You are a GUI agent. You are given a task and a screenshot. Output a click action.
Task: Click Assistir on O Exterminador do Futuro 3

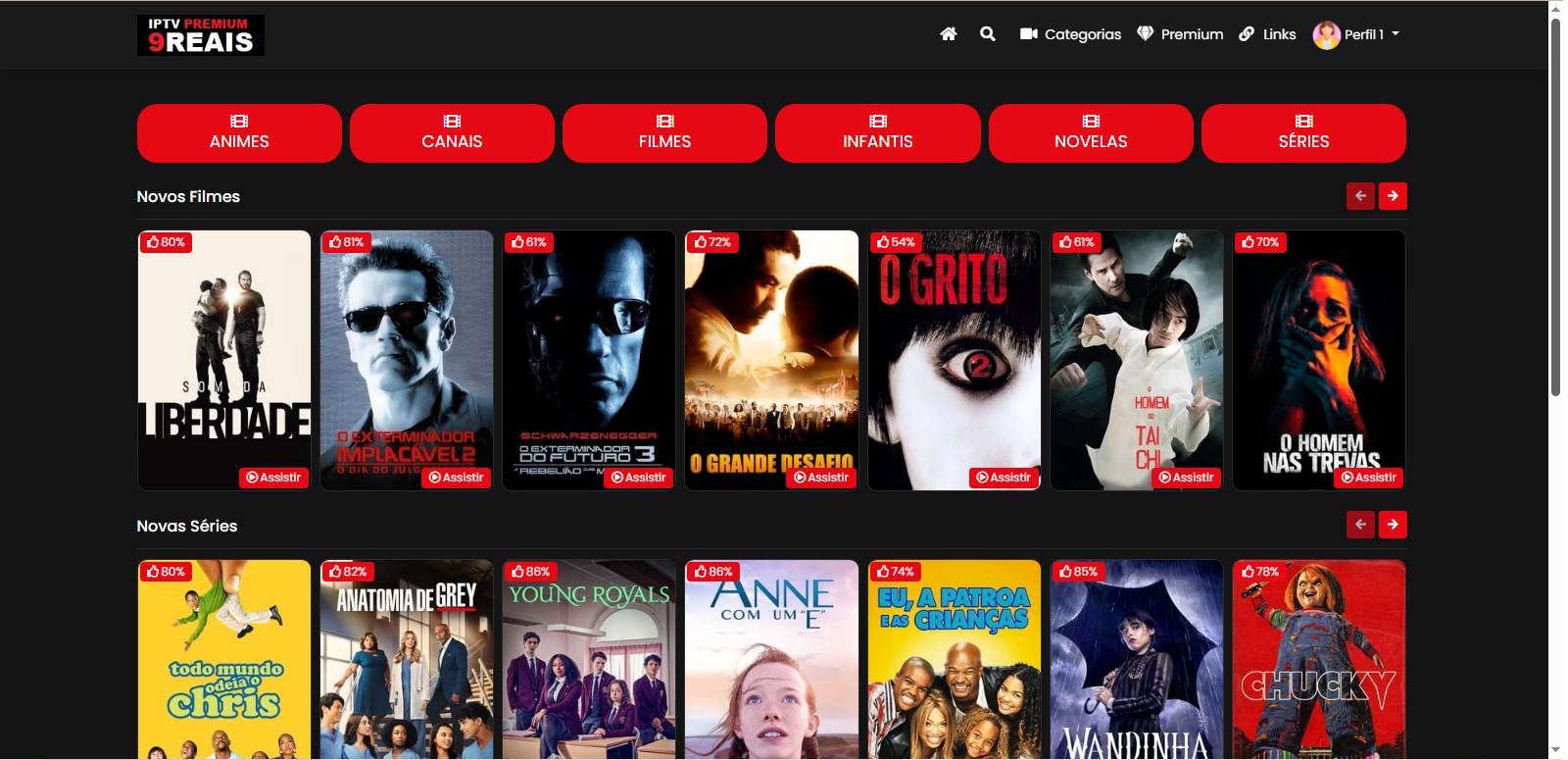tap(638, 478)
